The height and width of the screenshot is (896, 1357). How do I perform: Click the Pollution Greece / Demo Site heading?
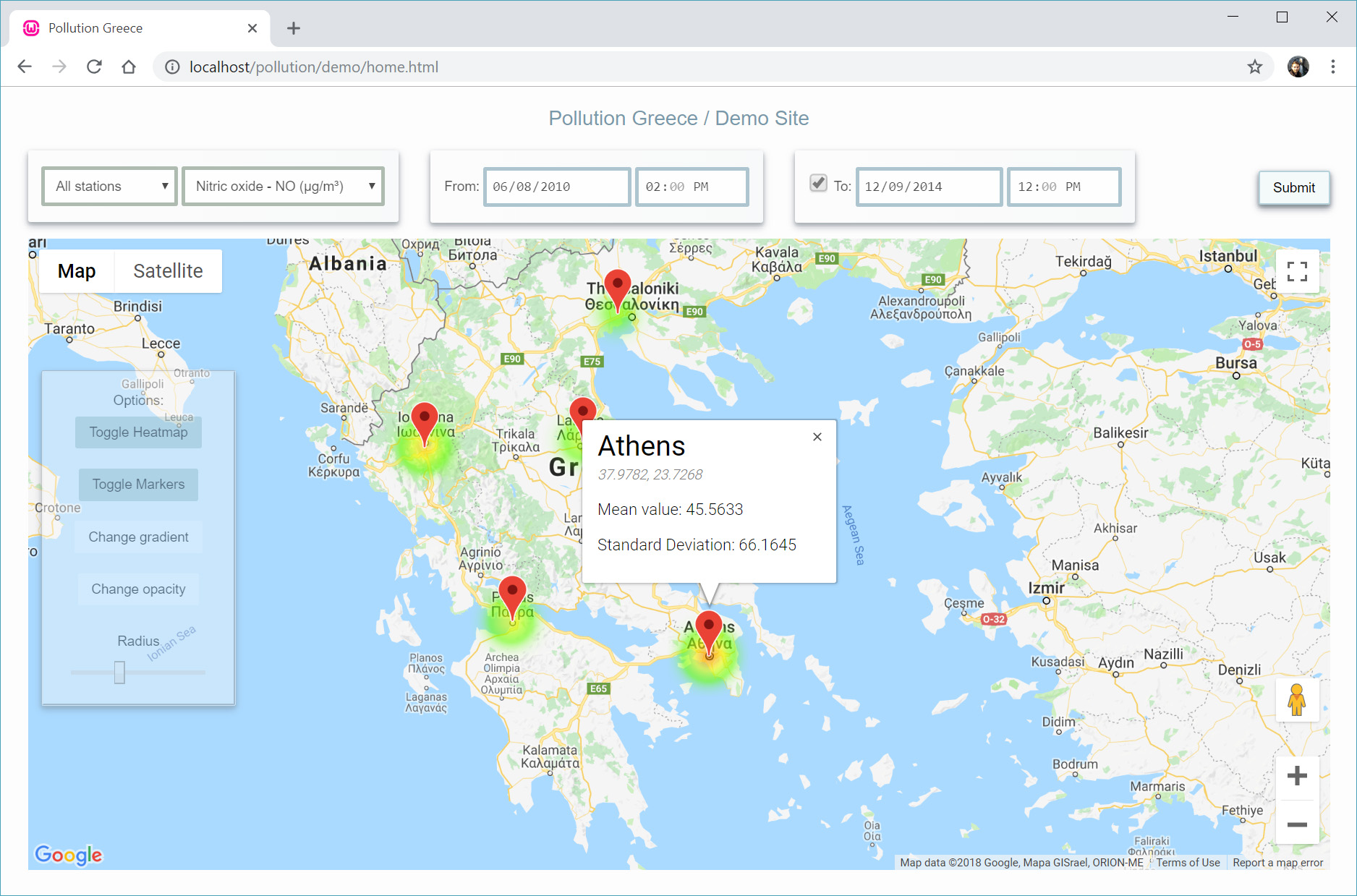click(678, 118)
